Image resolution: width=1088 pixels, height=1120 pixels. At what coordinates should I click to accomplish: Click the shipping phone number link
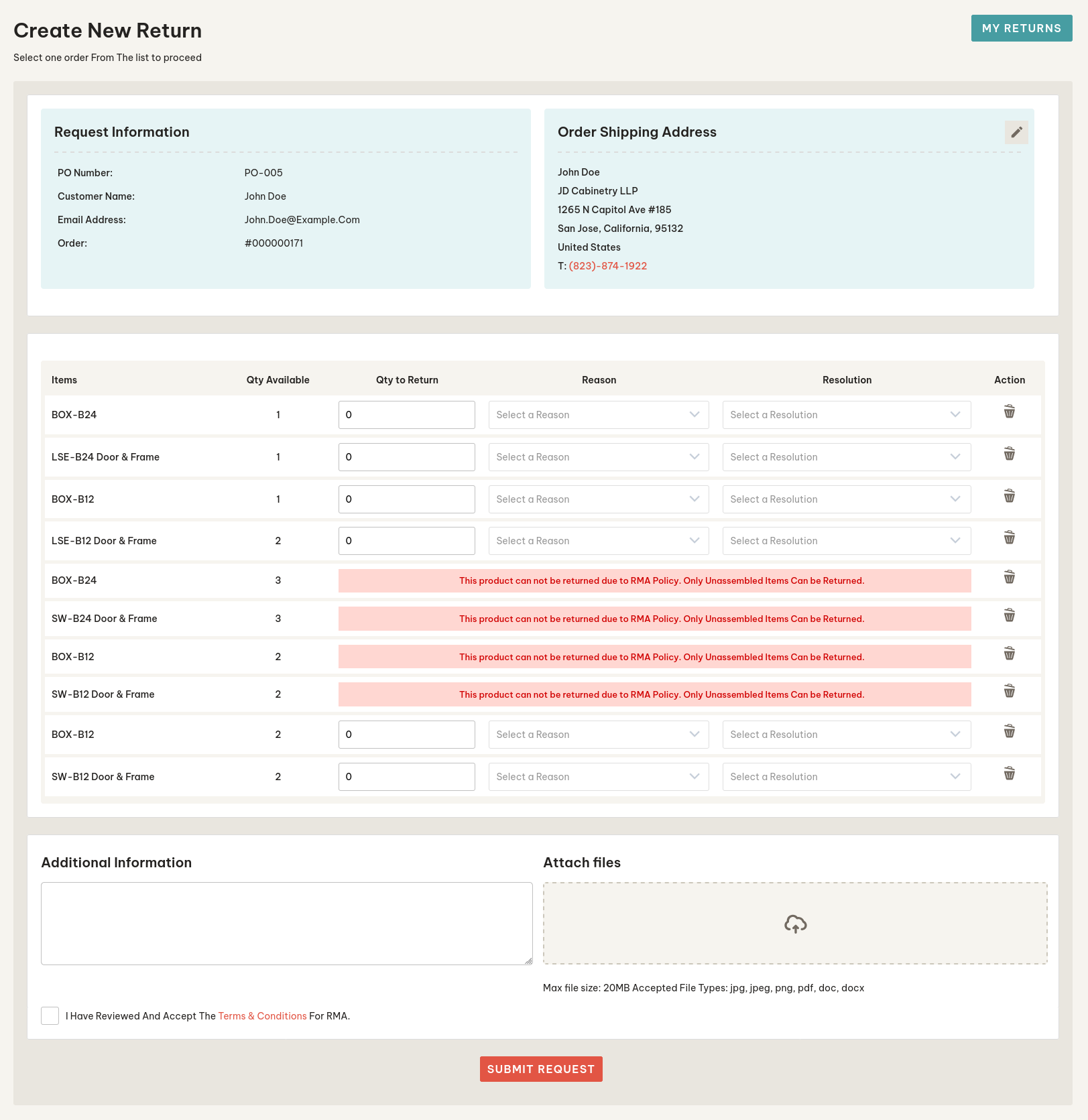point(607,266)
